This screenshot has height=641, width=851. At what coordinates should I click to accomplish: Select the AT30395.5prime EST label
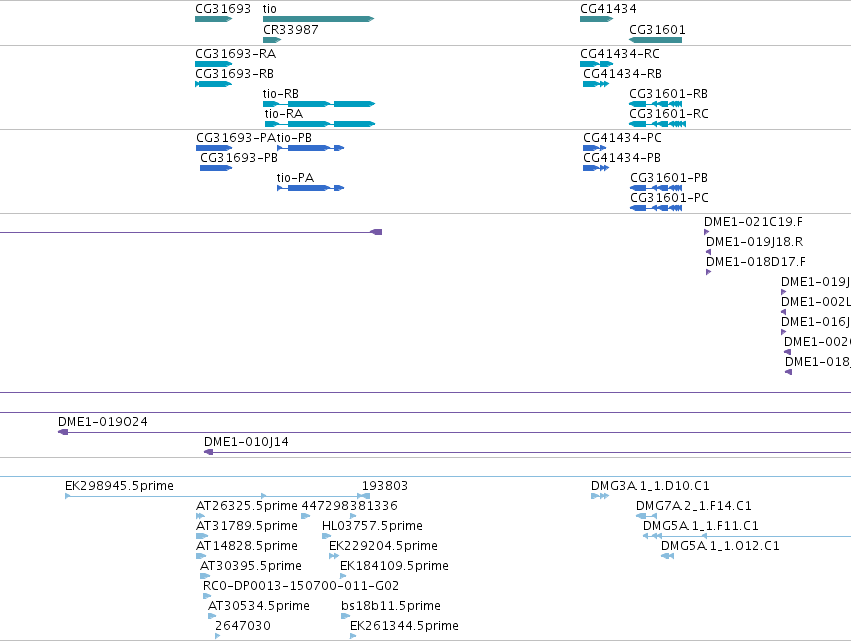coord(251,566)
